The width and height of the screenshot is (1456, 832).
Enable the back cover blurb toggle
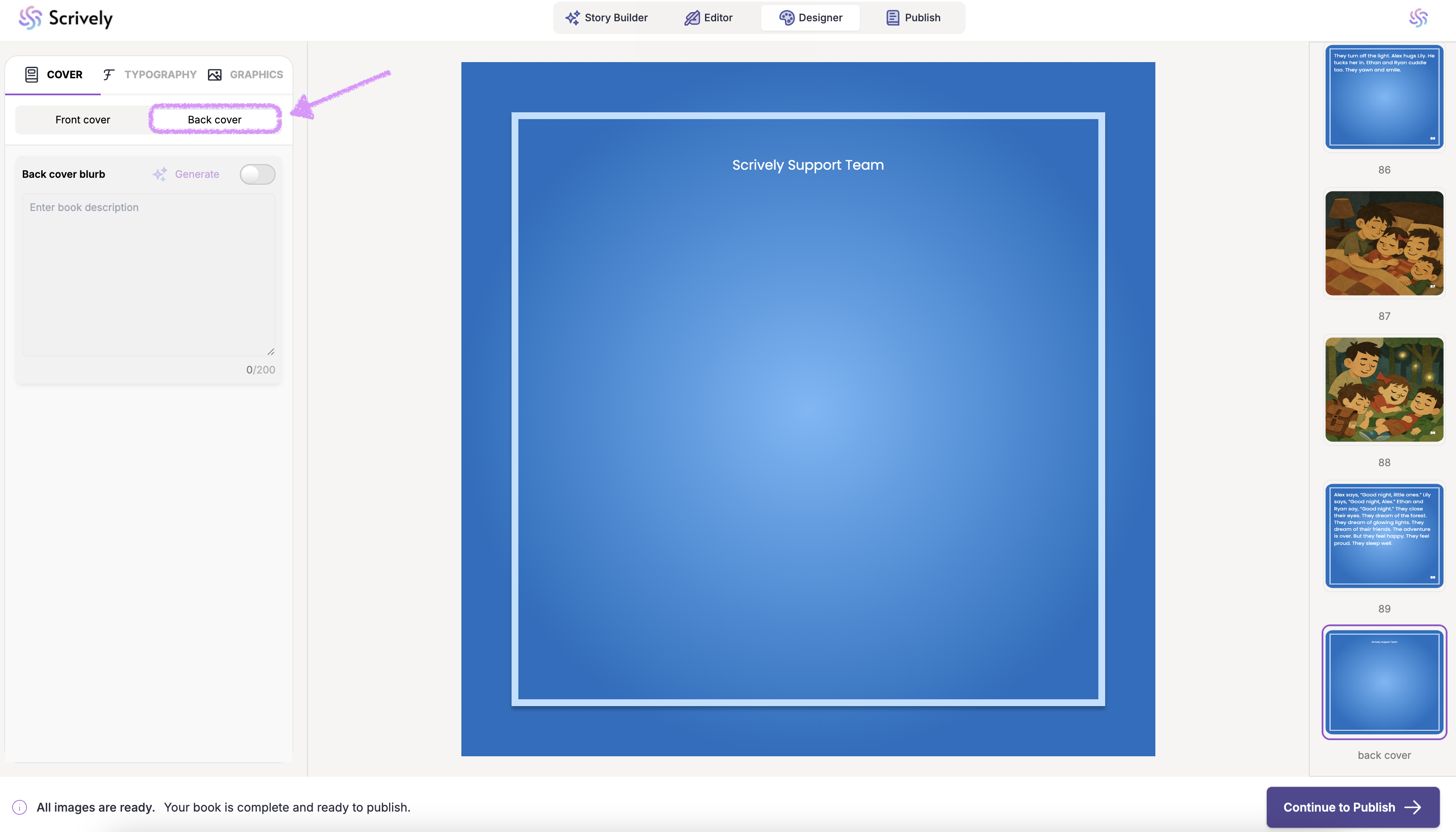click(257, 174)
